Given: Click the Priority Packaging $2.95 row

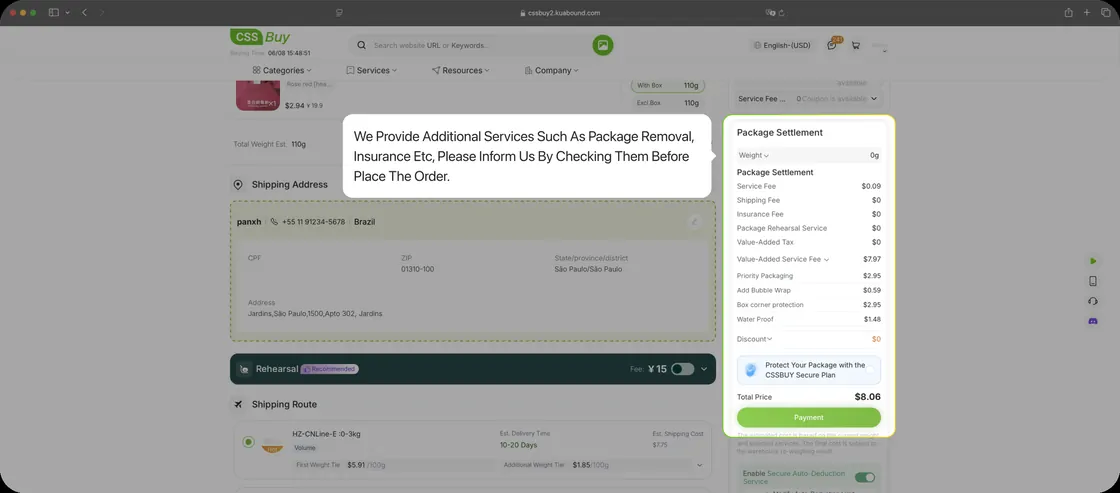Looking at the screenshot, I should 809,276.
